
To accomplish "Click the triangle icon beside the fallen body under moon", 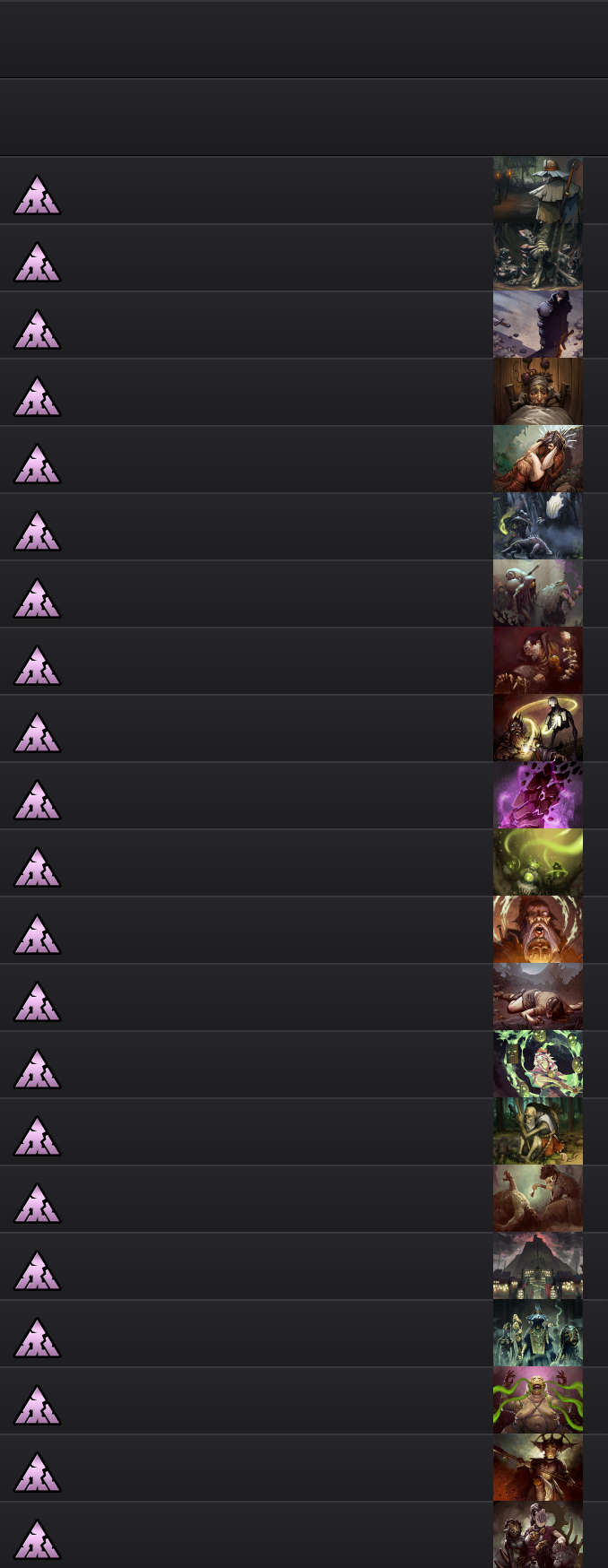I will click(x=37, y=1001).
